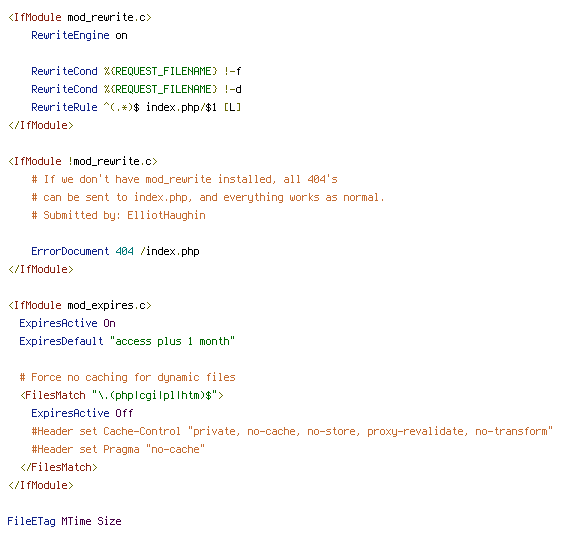This screenshot has height=538, width=562.
Task: Click the ExpiresActive On line
Action: pos(67,323)
